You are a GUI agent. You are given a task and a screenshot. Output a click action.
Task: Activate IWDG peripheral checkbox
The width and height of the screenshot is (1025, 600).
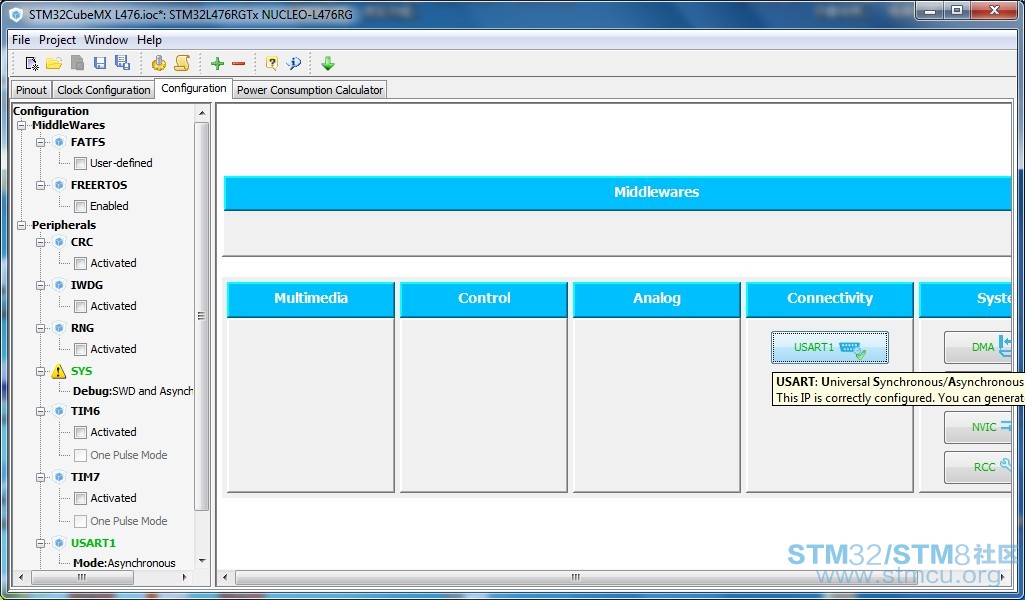[x=80, y=307]
